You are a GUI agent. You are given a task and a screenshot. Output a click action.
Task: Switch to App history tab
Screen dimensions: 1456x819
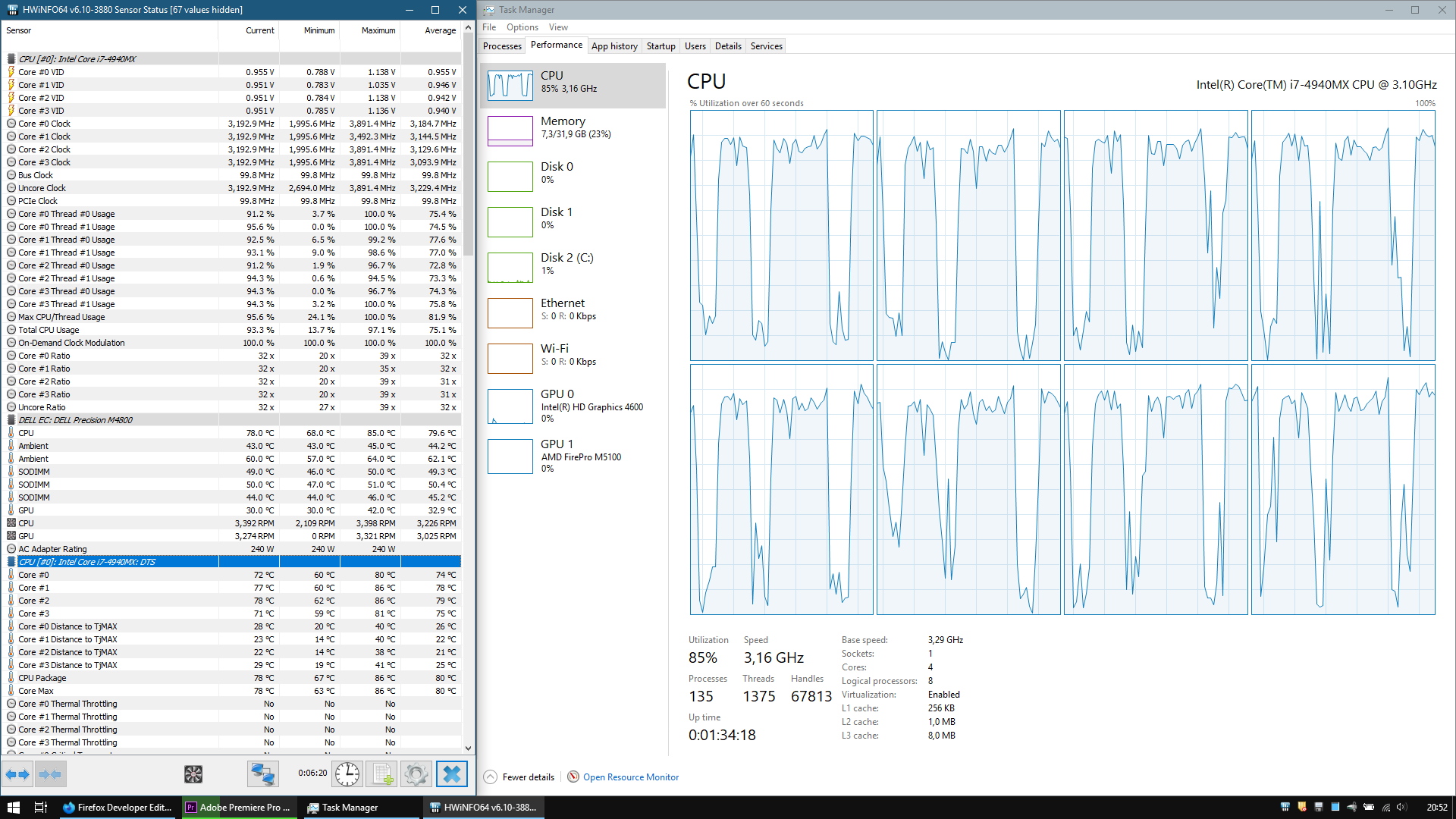coord(614,46)
